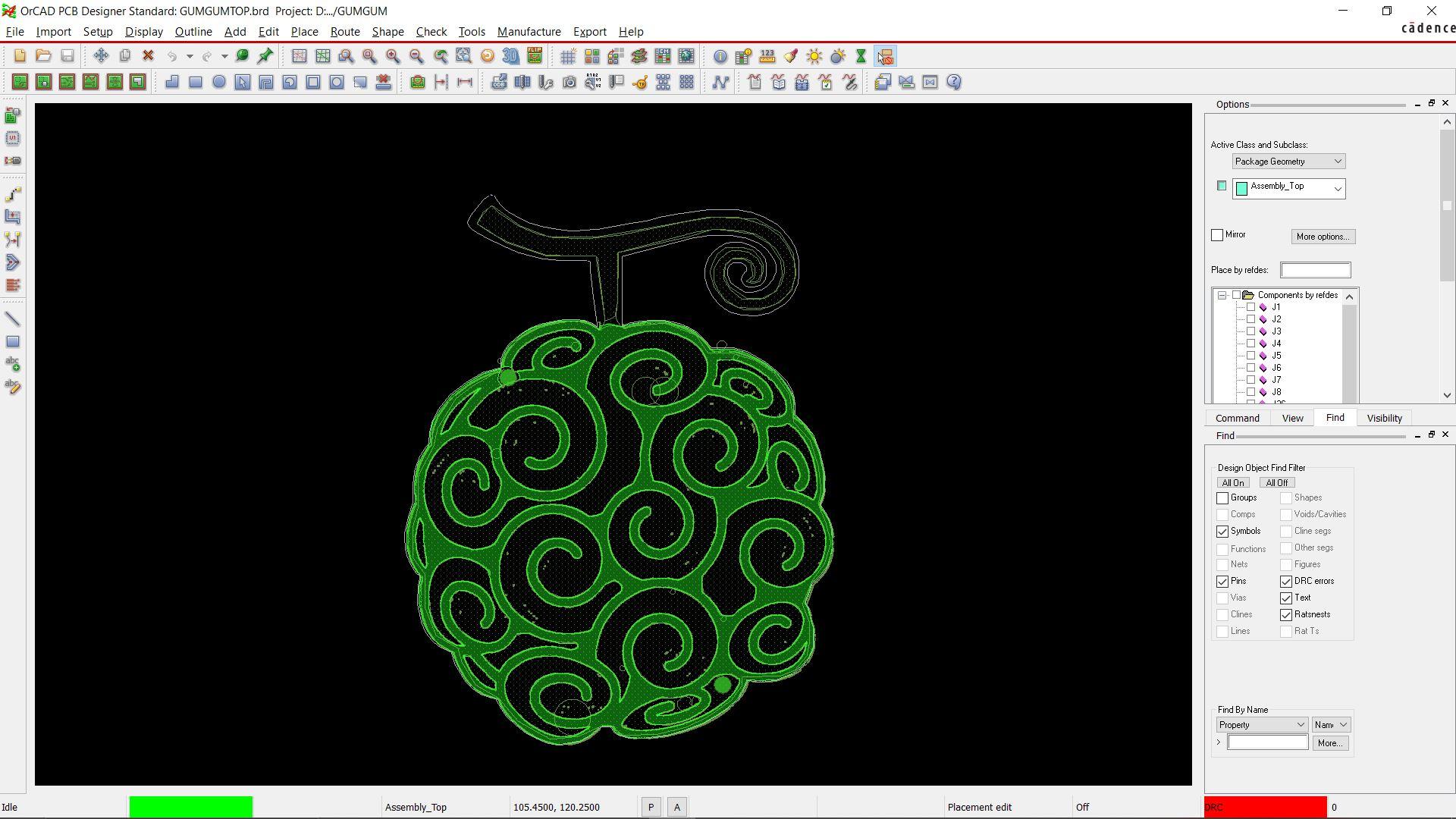This screenshot has height=819, width=1456.
Task: Click the 3D viewer toolbar icon
Action: [x=511, y=56]
